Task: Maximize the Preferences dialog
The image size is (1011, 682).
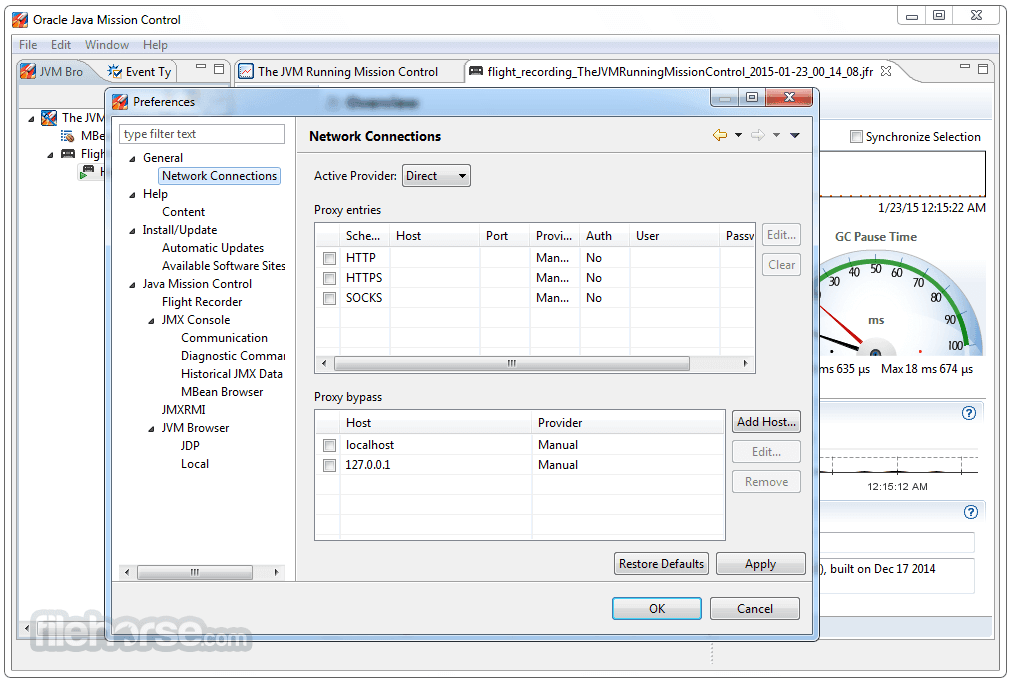Action: [x=752, y=97]
